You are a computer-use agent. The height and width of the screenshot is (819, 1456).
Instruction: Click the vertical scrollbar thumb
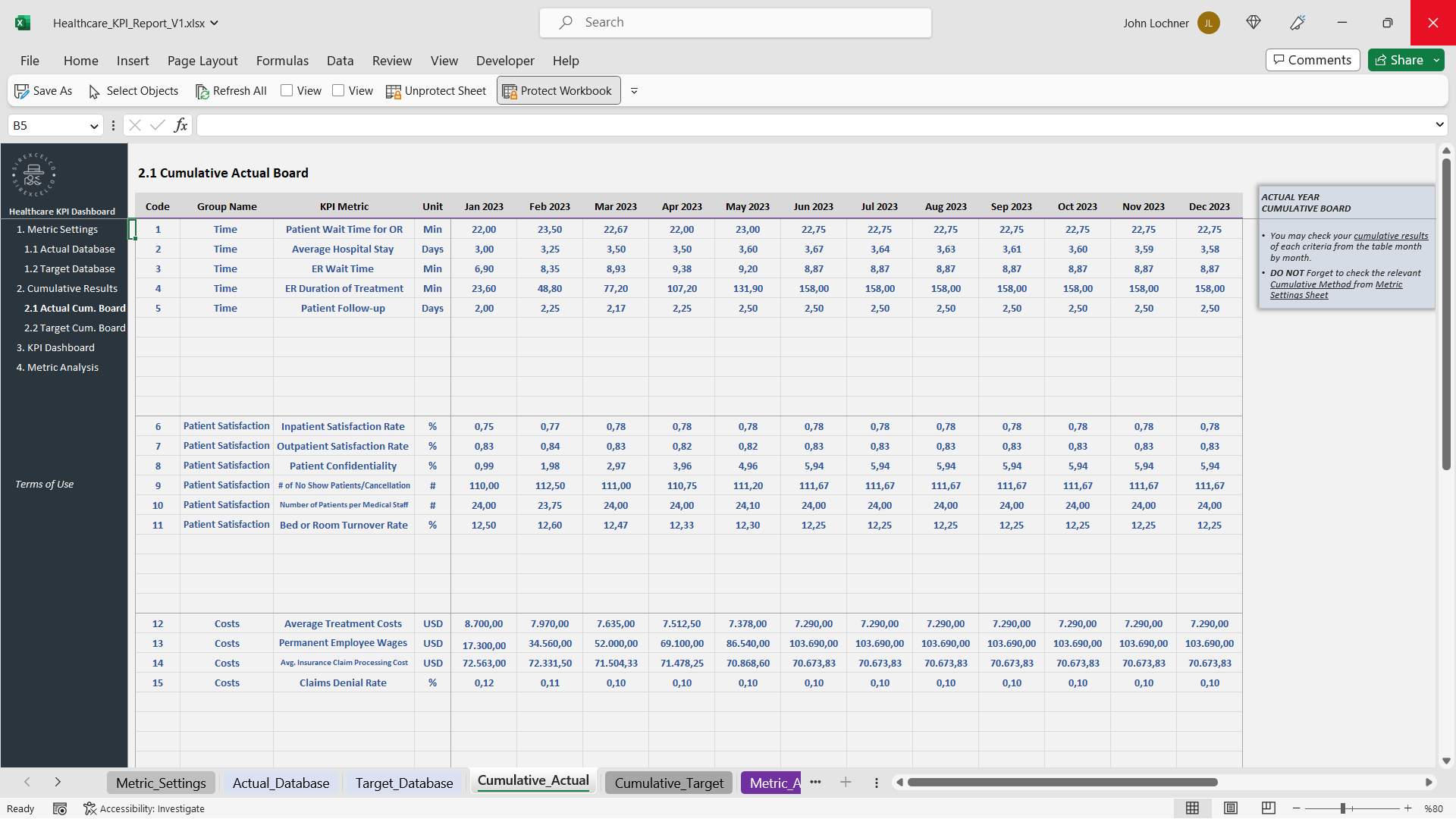pos(1446,315)
